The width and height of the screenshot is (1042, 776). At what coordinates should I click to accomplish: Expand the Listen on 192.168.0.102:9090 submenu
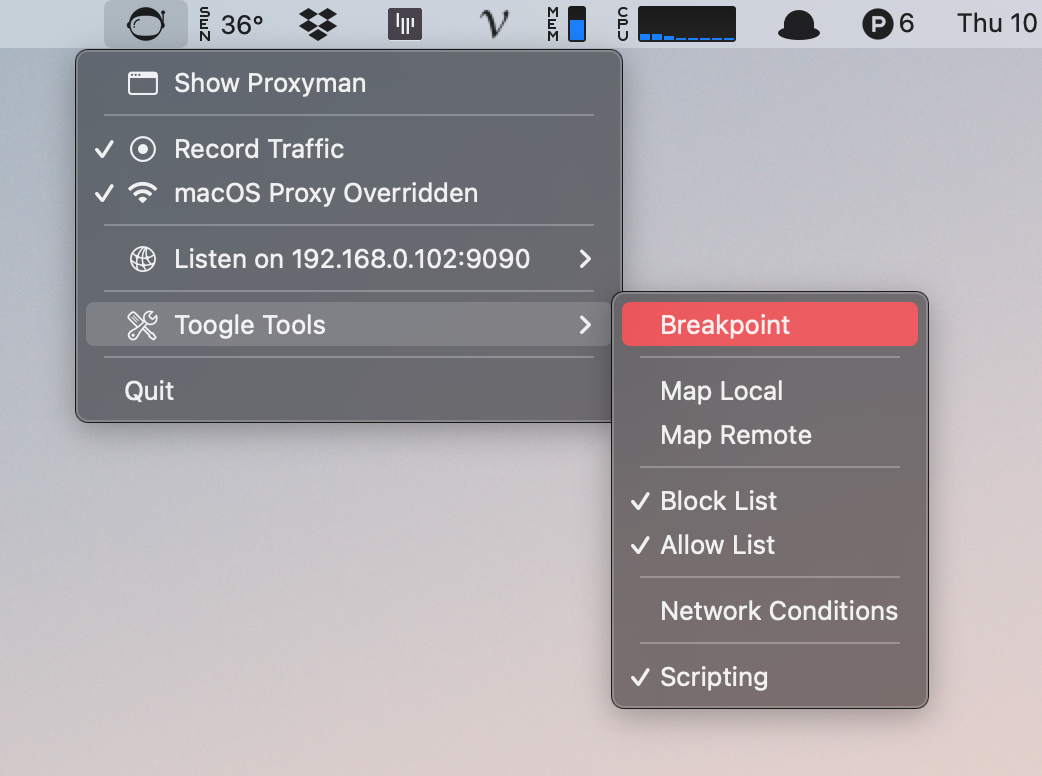pos(352,258)
